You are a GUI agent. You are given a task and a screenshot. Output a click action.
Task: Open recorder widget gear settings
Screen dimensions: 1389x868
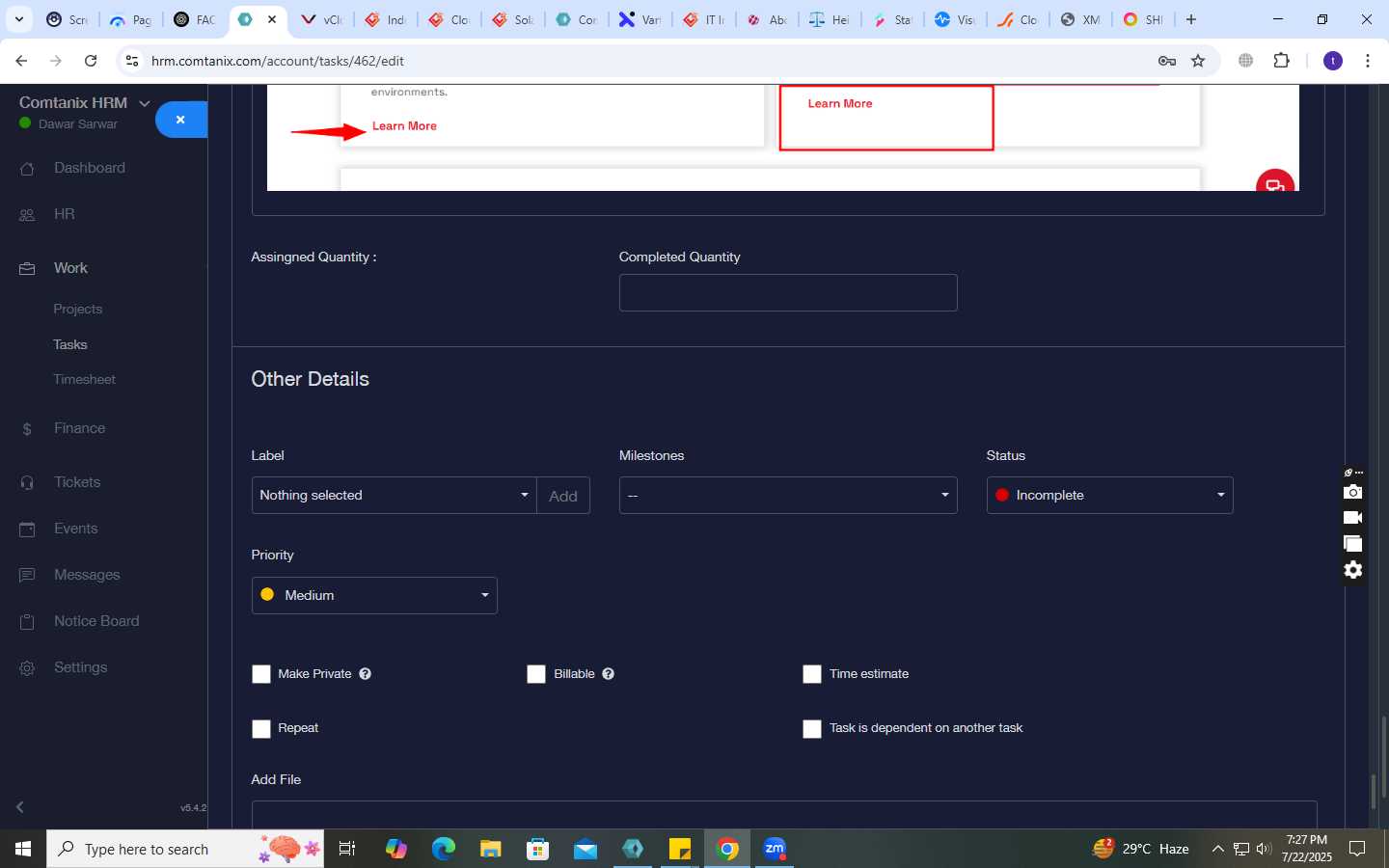(x=1353, y=570)
